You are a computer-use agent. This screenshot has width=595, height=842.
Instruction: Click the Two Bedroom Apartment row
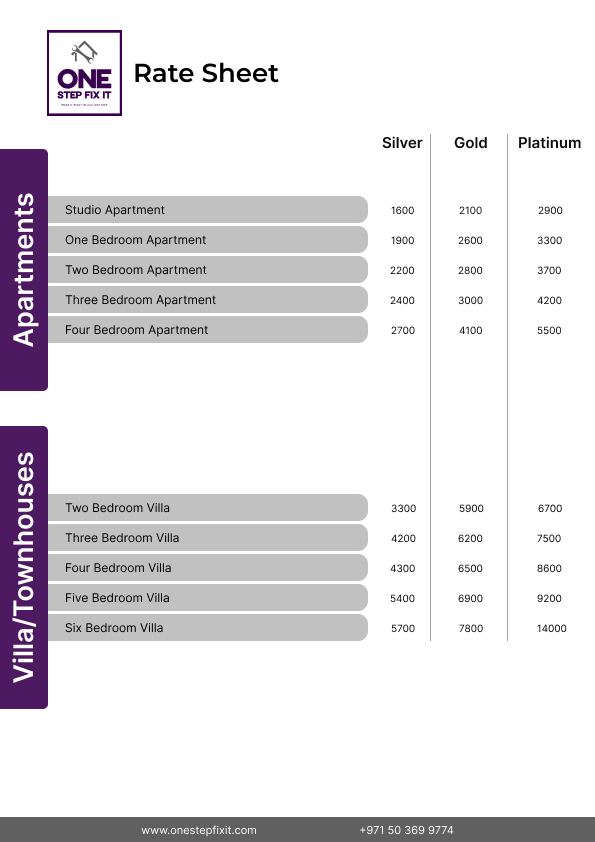208,270
